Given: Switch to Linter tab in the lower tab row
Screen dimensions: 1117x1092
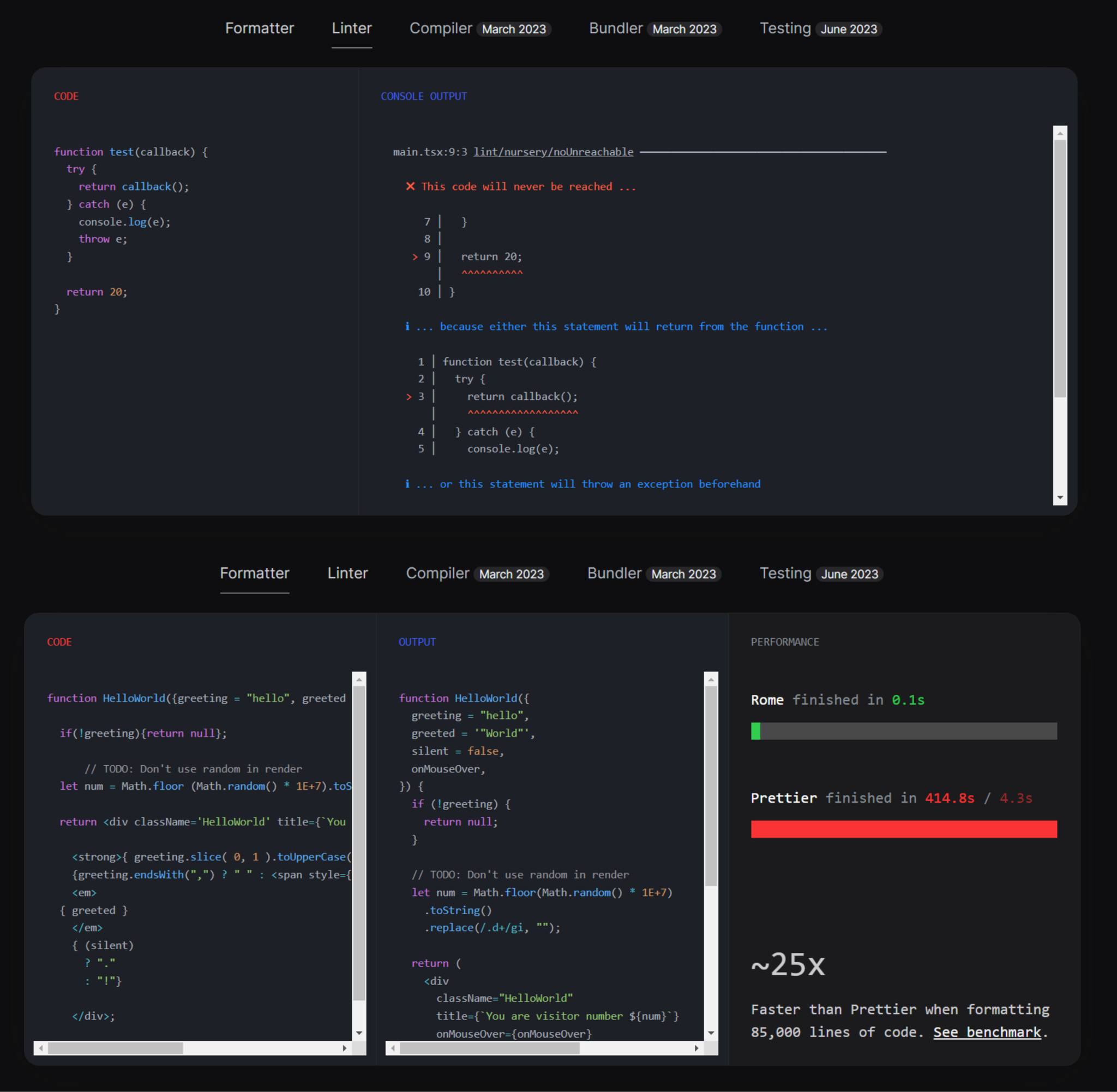Looking at the screenshot, I should (x=347, y=573).
